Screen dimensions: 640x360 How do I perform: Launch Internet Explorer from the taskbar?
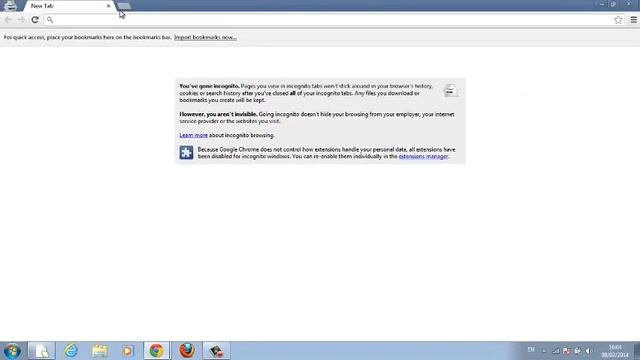71,351
